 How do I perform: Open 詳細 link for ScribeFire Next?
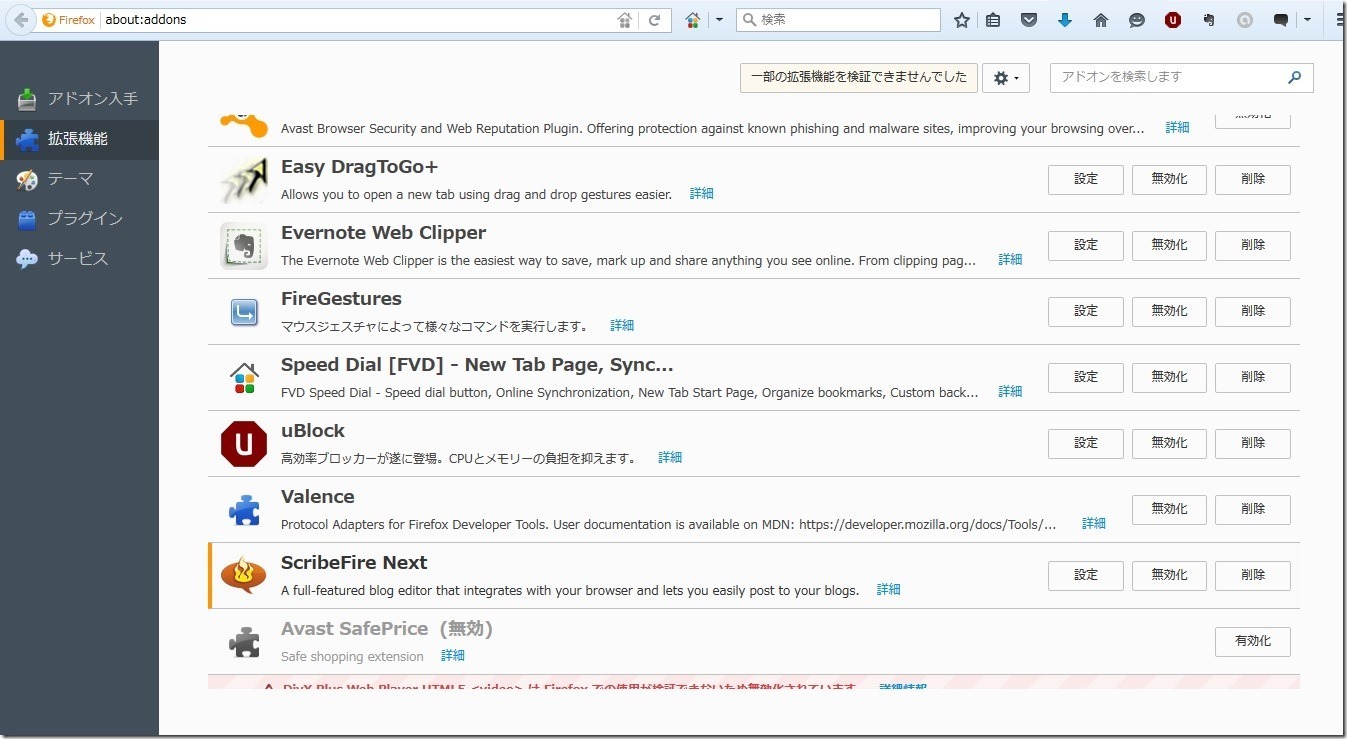pyautogui.click(x=889, y=590)
